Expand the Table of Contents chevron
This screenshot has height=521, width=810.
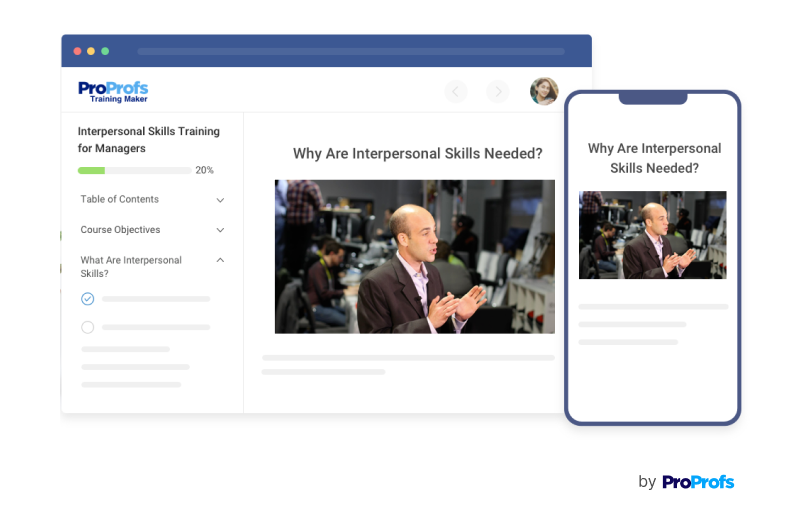tap(220, 200)
